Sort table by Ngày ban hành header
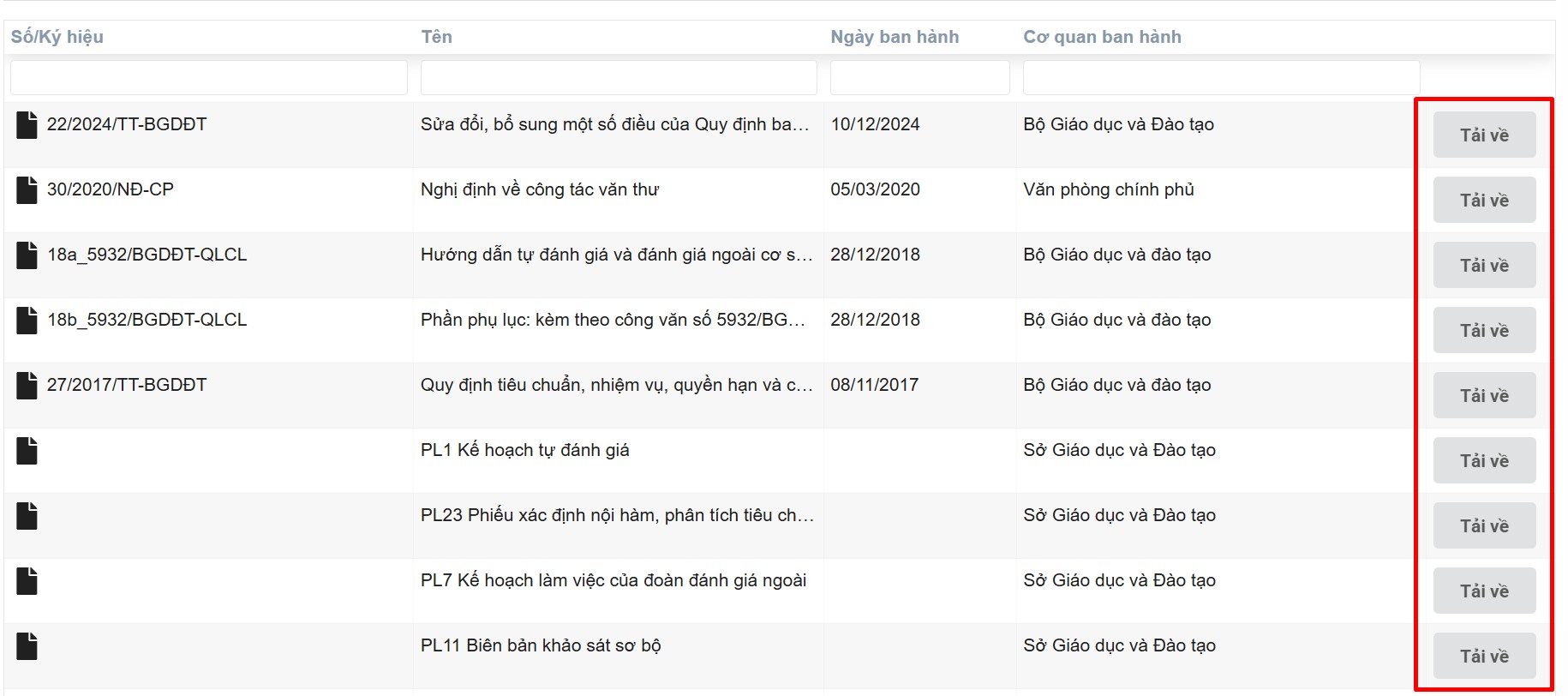1568x696 pixels. click(x=895, y=37)
